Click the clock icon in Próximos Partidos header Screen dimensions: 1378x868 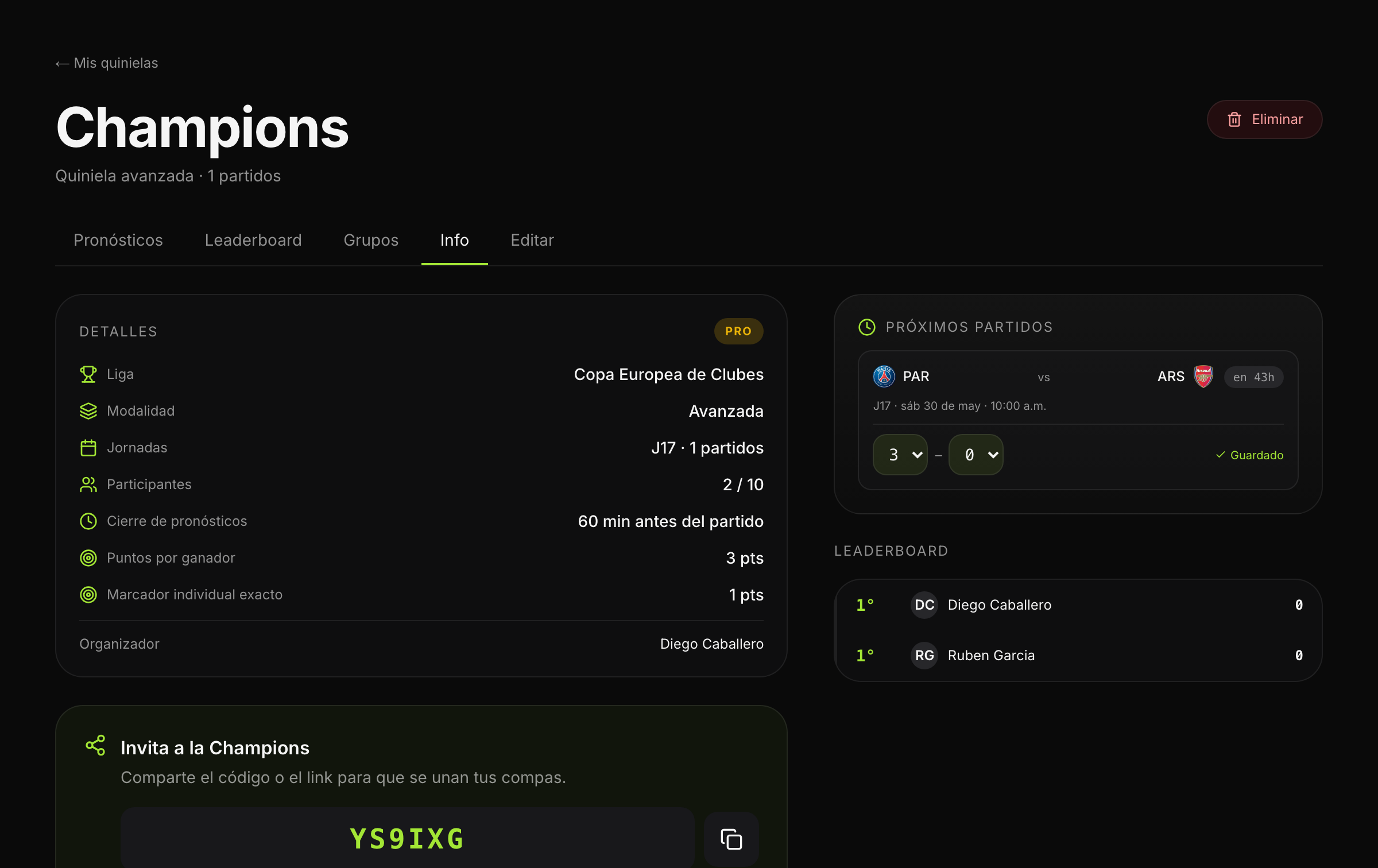pyautogui.click(x=867, y=327)
